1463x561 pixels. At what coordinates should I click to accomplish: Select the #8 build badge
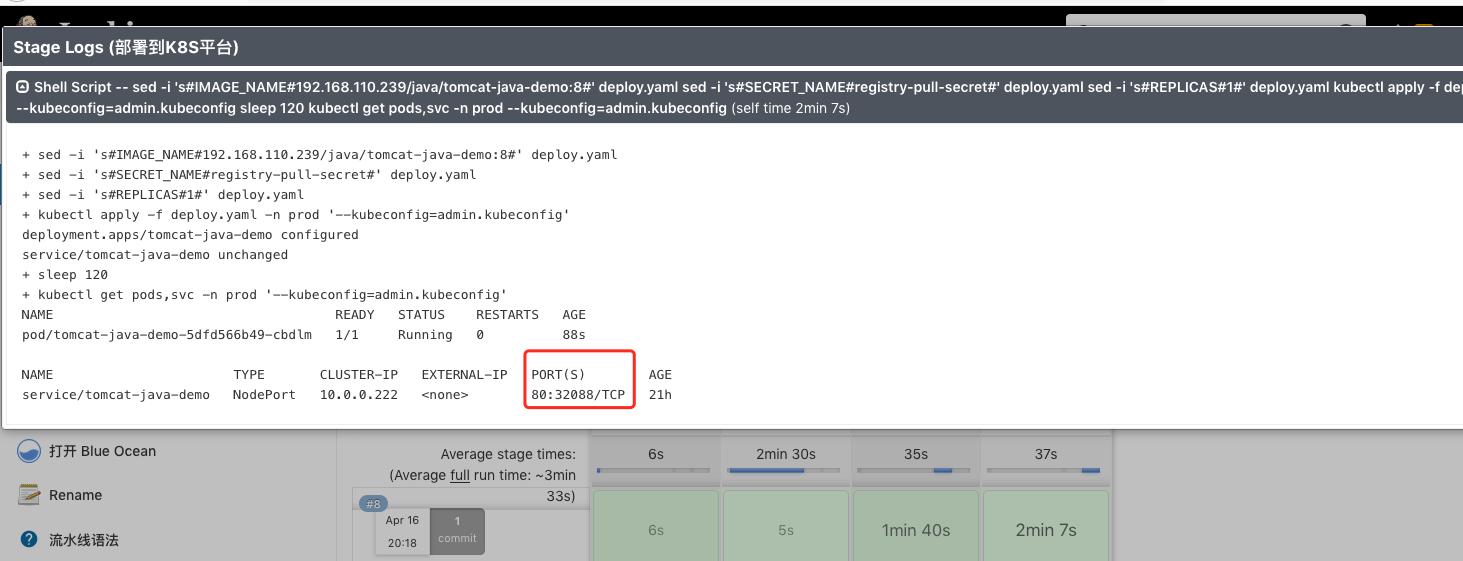[373, 504]
